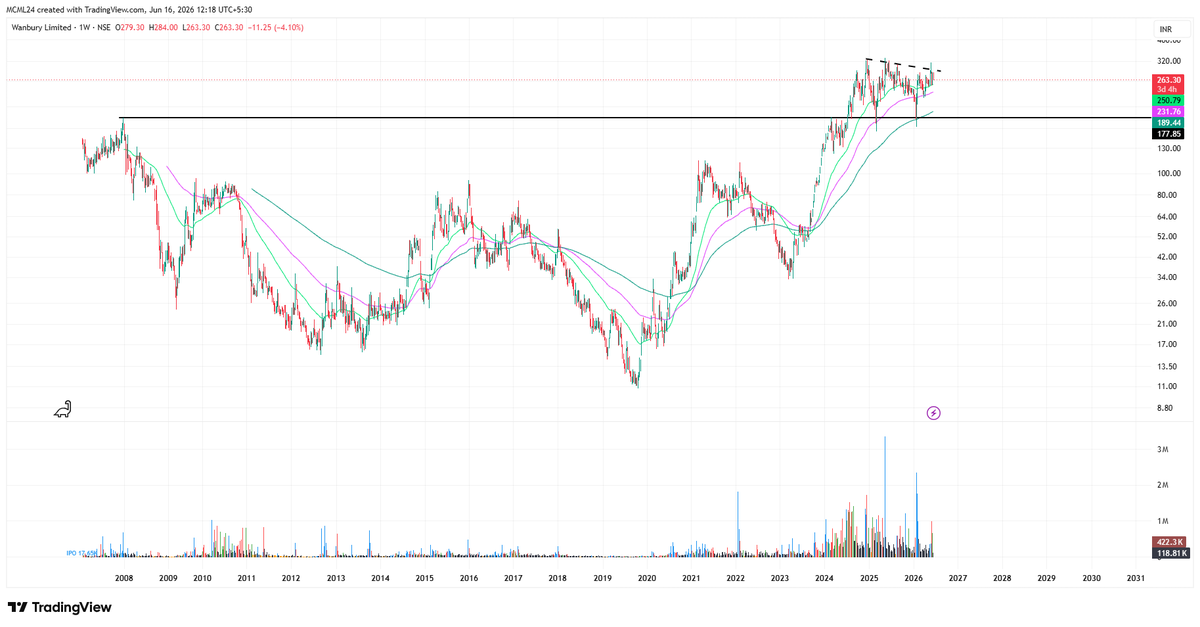Click the dinosaur icon on the chart
This screenshot has height=627, width=1200.
63,408
